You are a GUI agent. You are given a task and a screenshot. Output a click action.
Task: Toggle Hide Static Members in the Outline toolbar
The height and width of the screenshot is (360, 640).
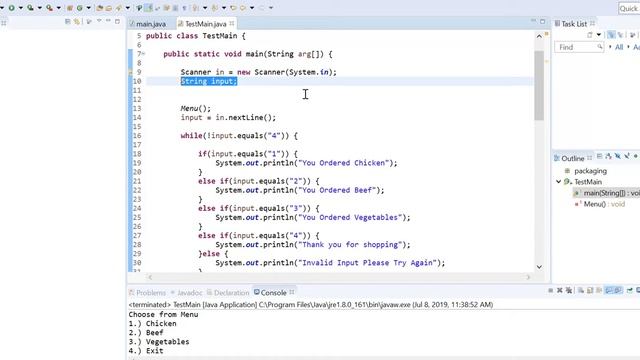(x=627, y=156)
